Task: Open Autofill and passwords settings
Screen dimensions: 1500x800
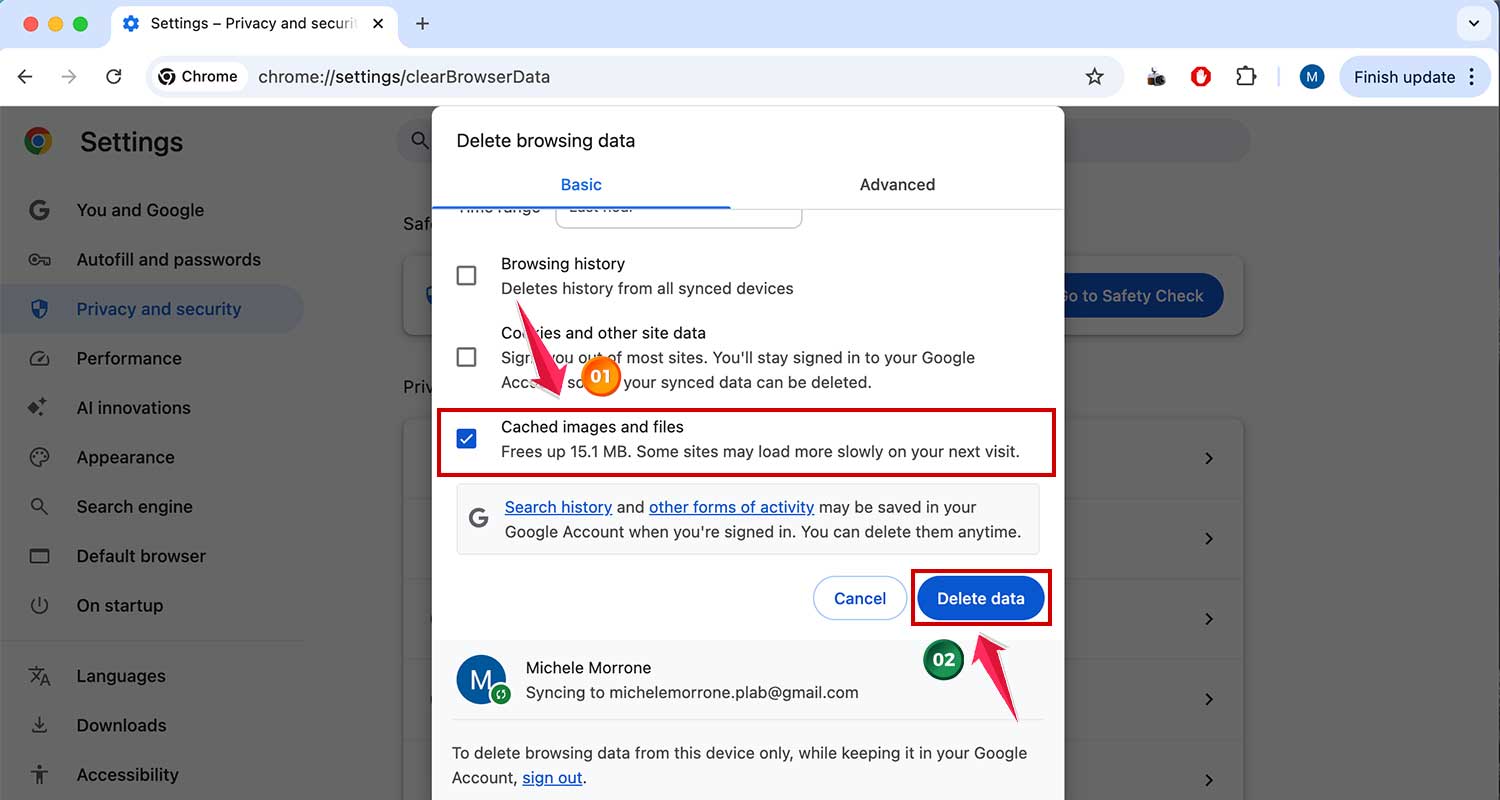Action: point(168,259)
